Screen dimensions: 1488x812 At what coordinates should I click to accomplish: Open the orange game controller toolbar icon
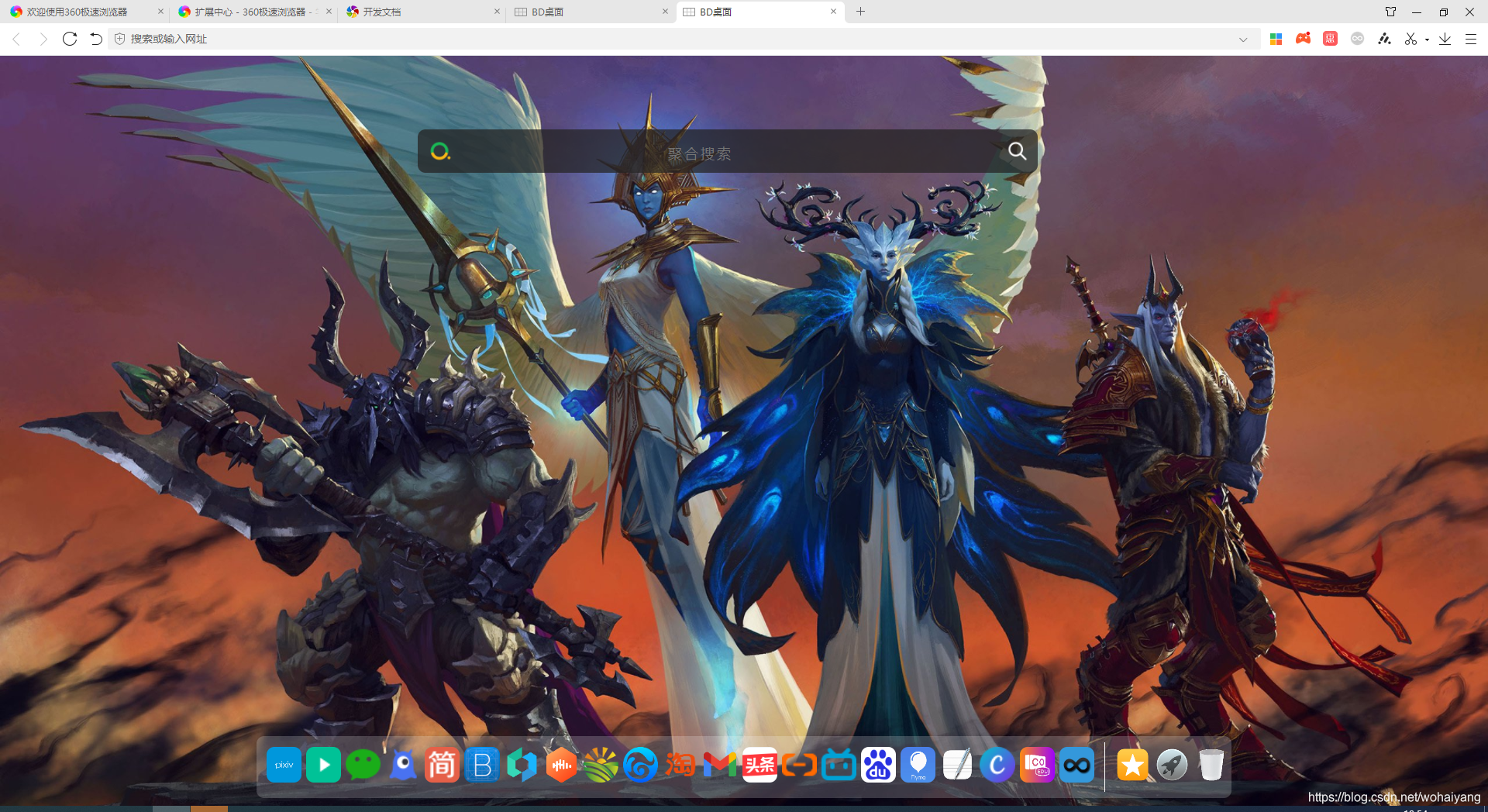1304,39
